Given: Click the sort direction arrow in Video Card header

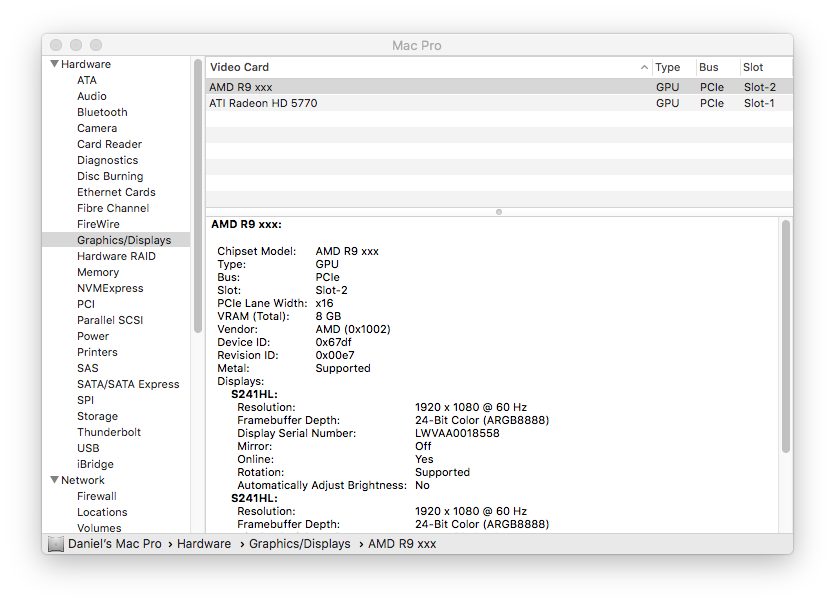Looking at the screenshot, I should tap(644, 67).
